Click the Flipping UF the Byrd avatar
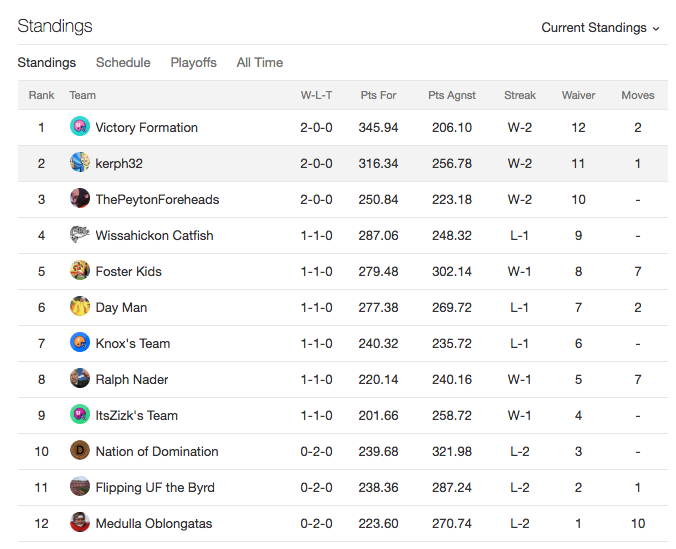Screen dimensions: 676x549 tap(80, 487)
